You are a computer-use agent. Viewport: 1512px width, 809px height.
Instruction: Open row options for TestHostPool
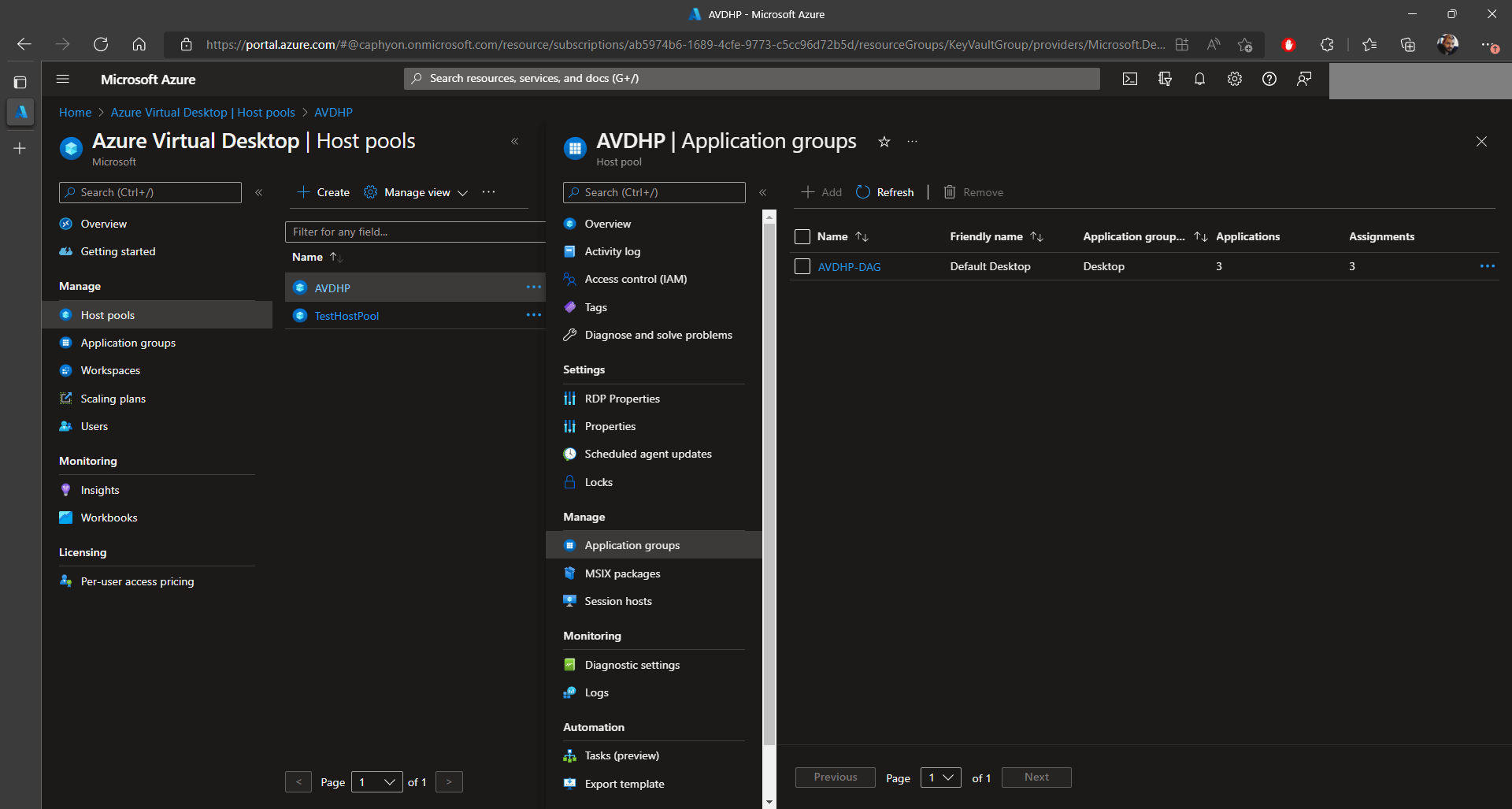(533, 315)
